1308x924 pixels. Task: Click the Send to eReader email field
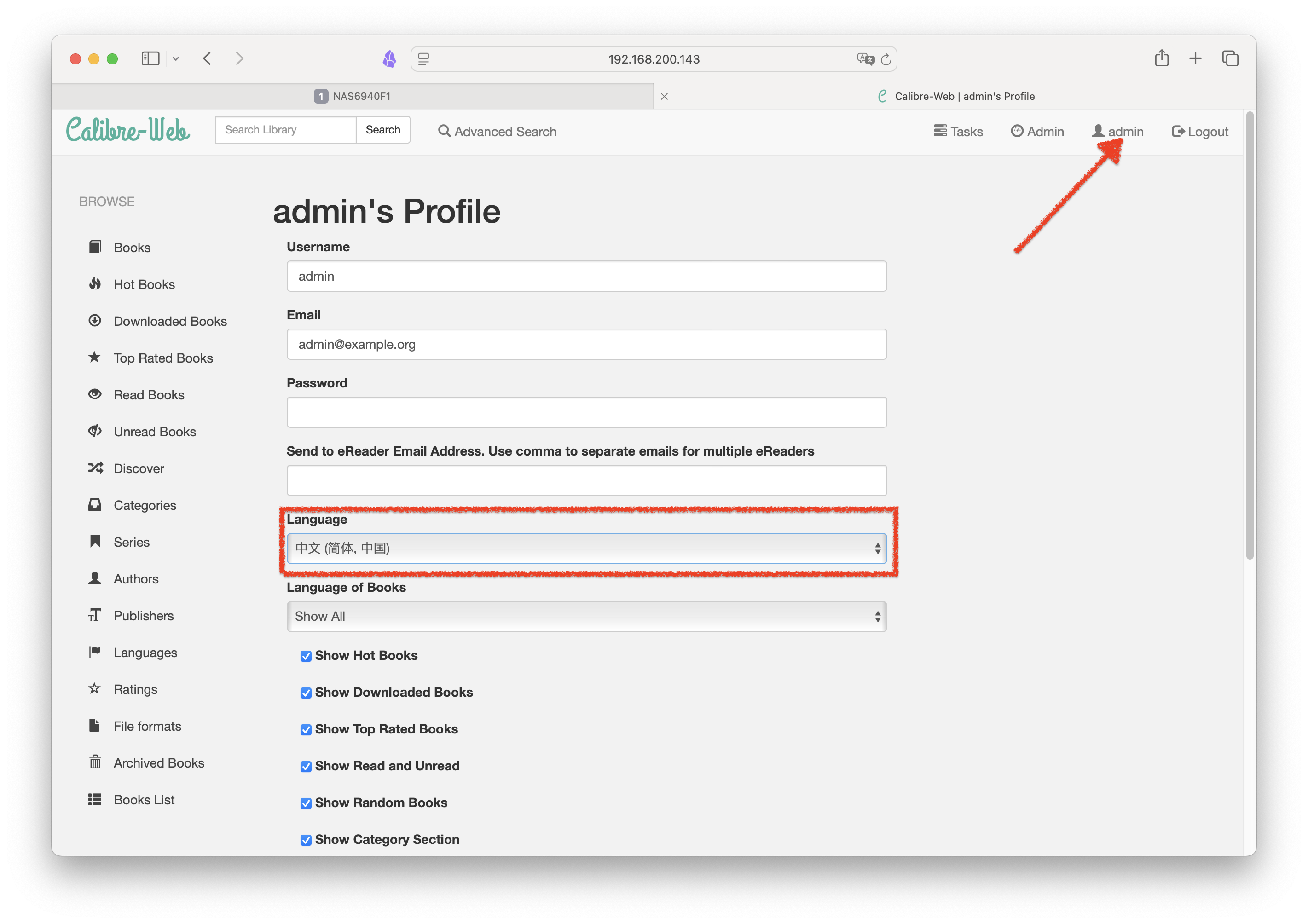(x=587, y=480)
